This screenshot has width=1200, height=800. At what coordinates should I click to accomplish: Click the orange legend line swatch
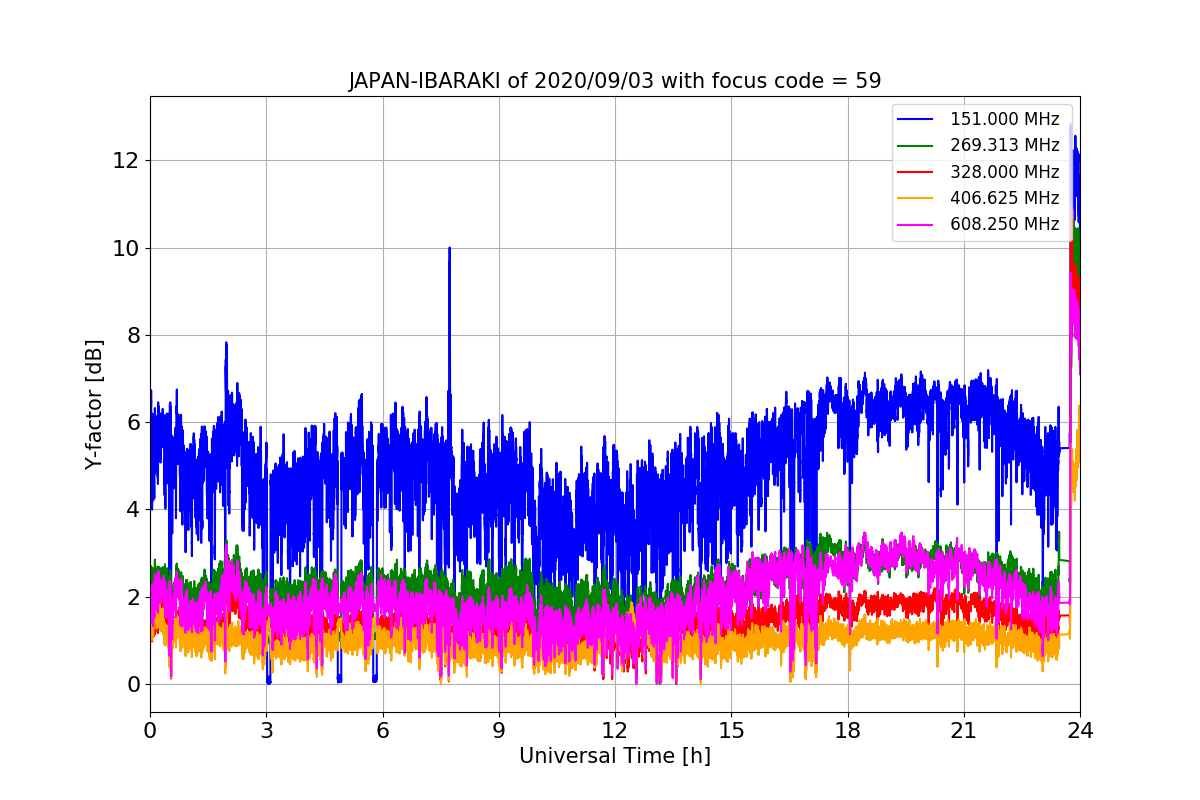tap(916, 198)
